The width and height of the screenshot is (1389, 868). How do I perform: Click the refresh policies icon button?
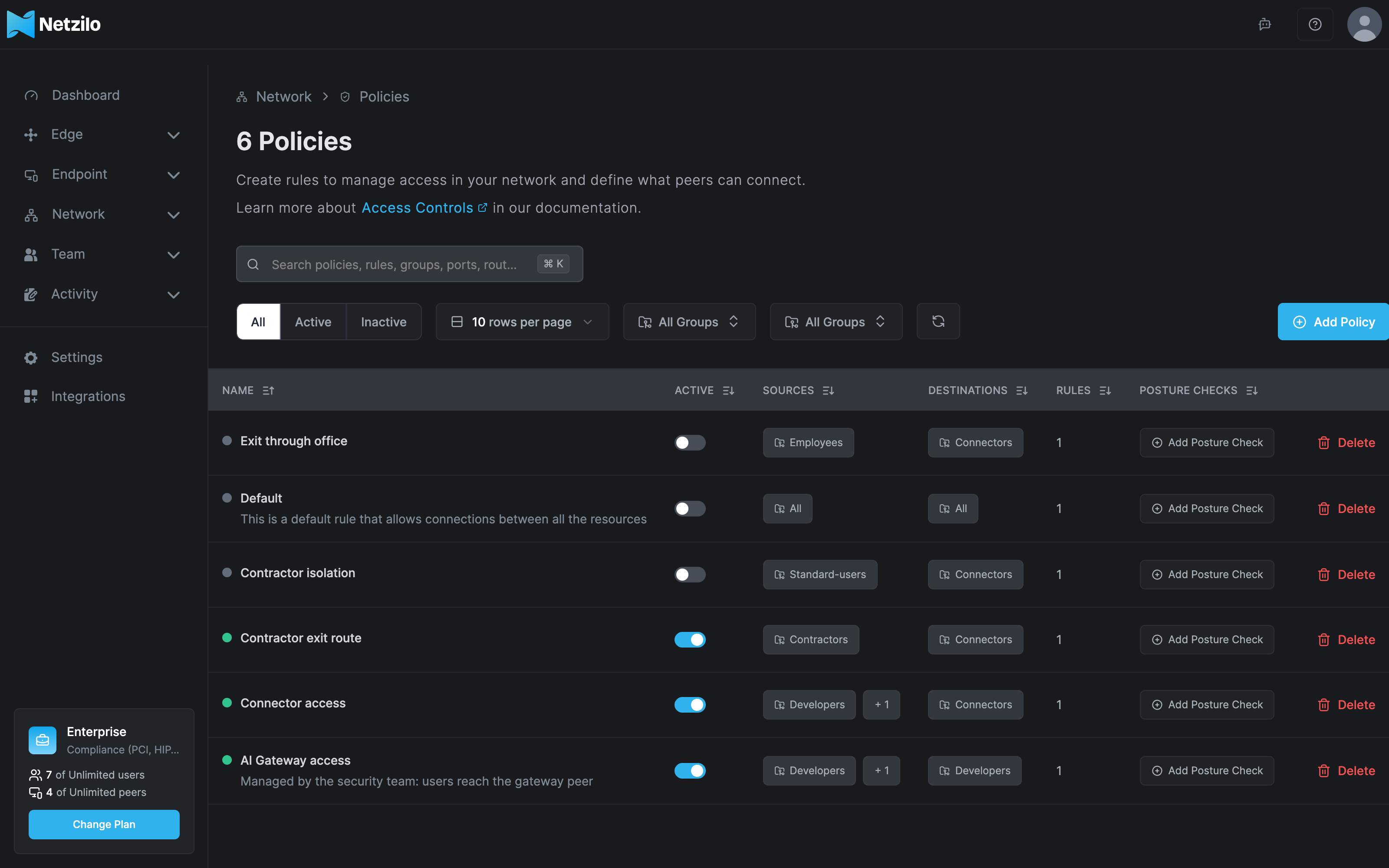938,322
